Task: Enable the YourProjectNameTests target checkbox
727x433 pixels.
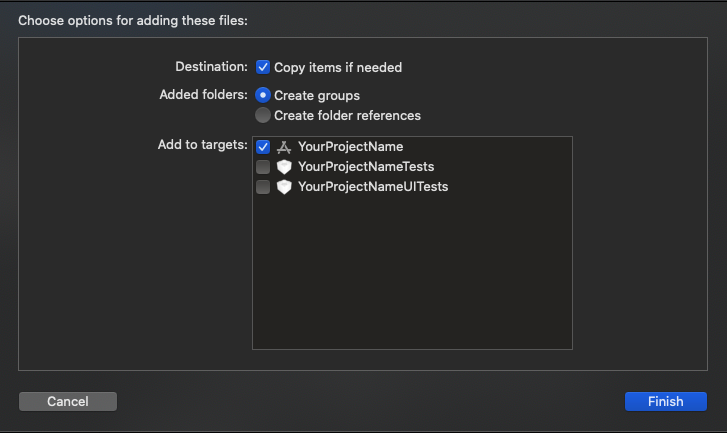Action: (263, 166)
